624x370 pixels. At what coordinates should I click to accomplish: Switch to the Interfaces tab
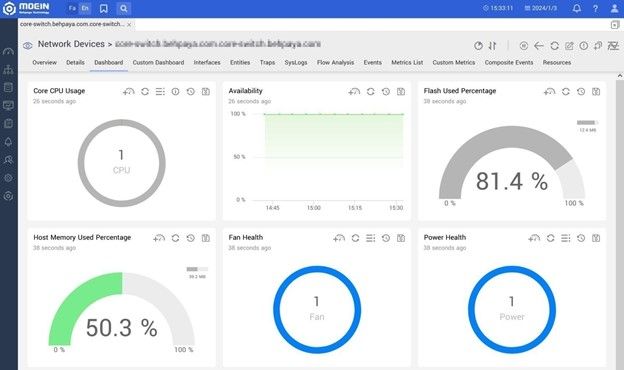click(x=207, y=62)
